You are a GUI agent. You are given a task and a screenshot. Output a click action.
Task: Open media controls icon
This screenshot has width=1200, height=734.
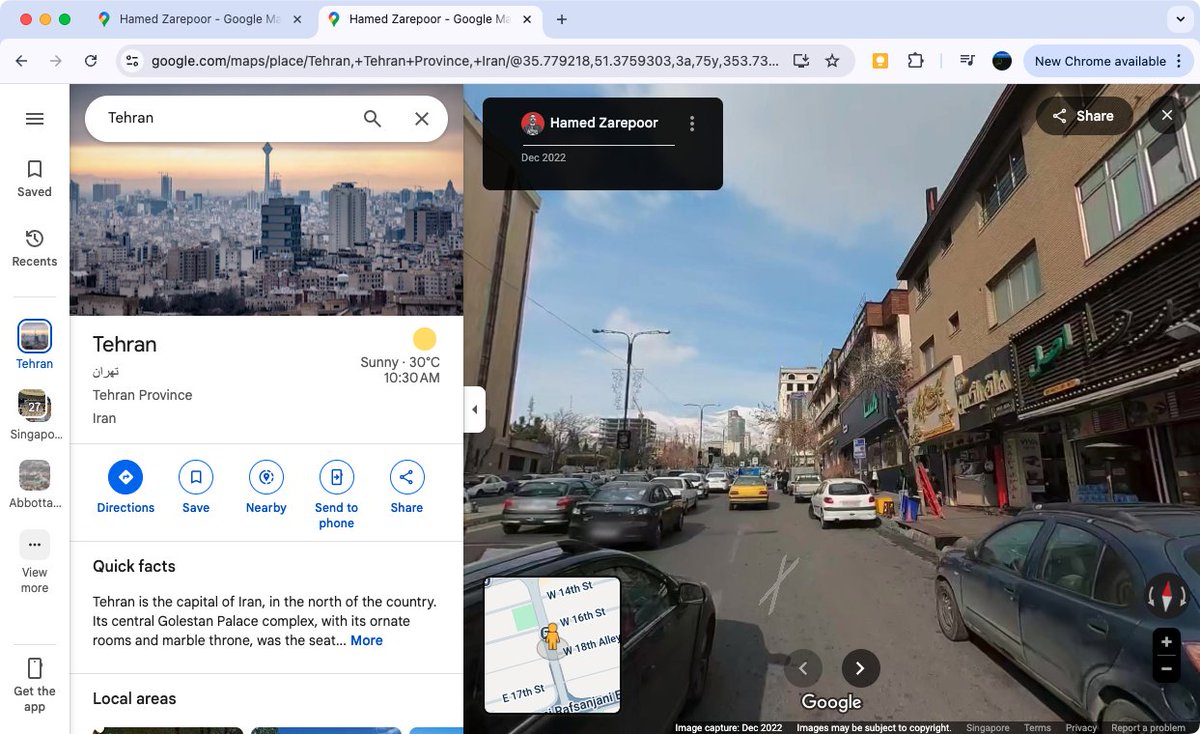[967, 61]
